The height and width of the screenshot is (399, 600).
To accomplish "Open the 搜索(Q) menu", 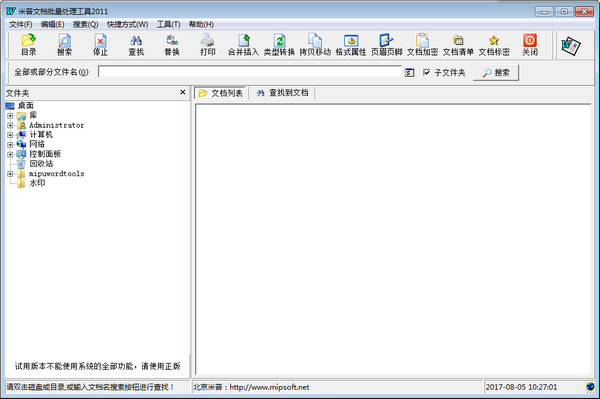I will pos(85,24).
